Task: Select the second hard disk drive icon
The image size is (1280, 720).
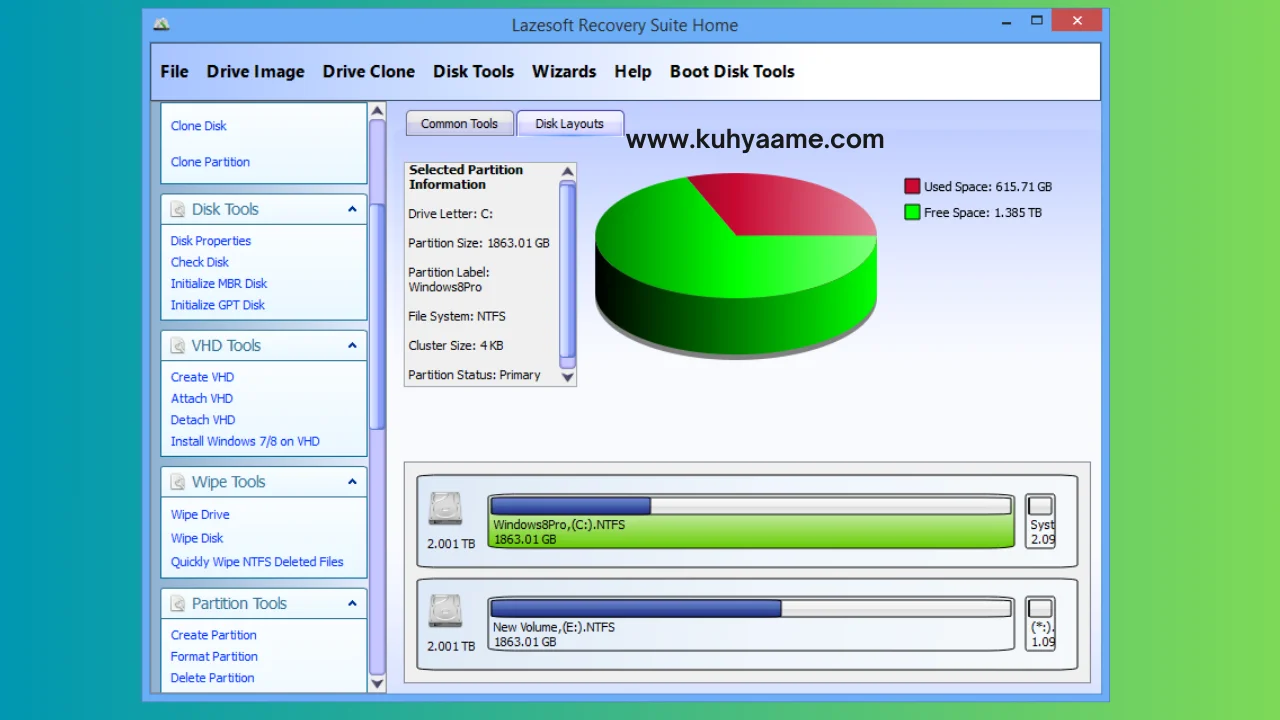Action: tap(446, 611)
